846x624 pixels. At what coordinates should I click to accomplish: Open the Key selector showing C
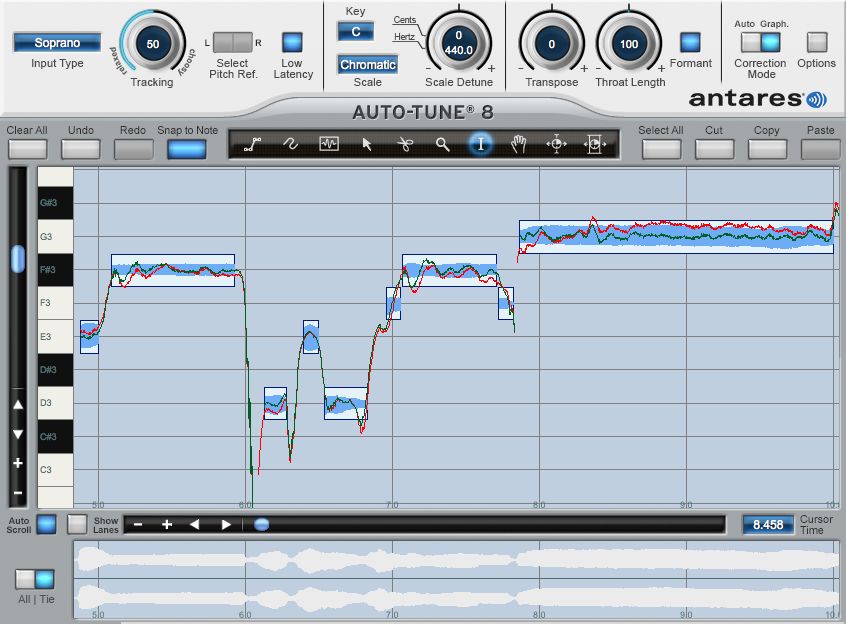click(356, 31)
